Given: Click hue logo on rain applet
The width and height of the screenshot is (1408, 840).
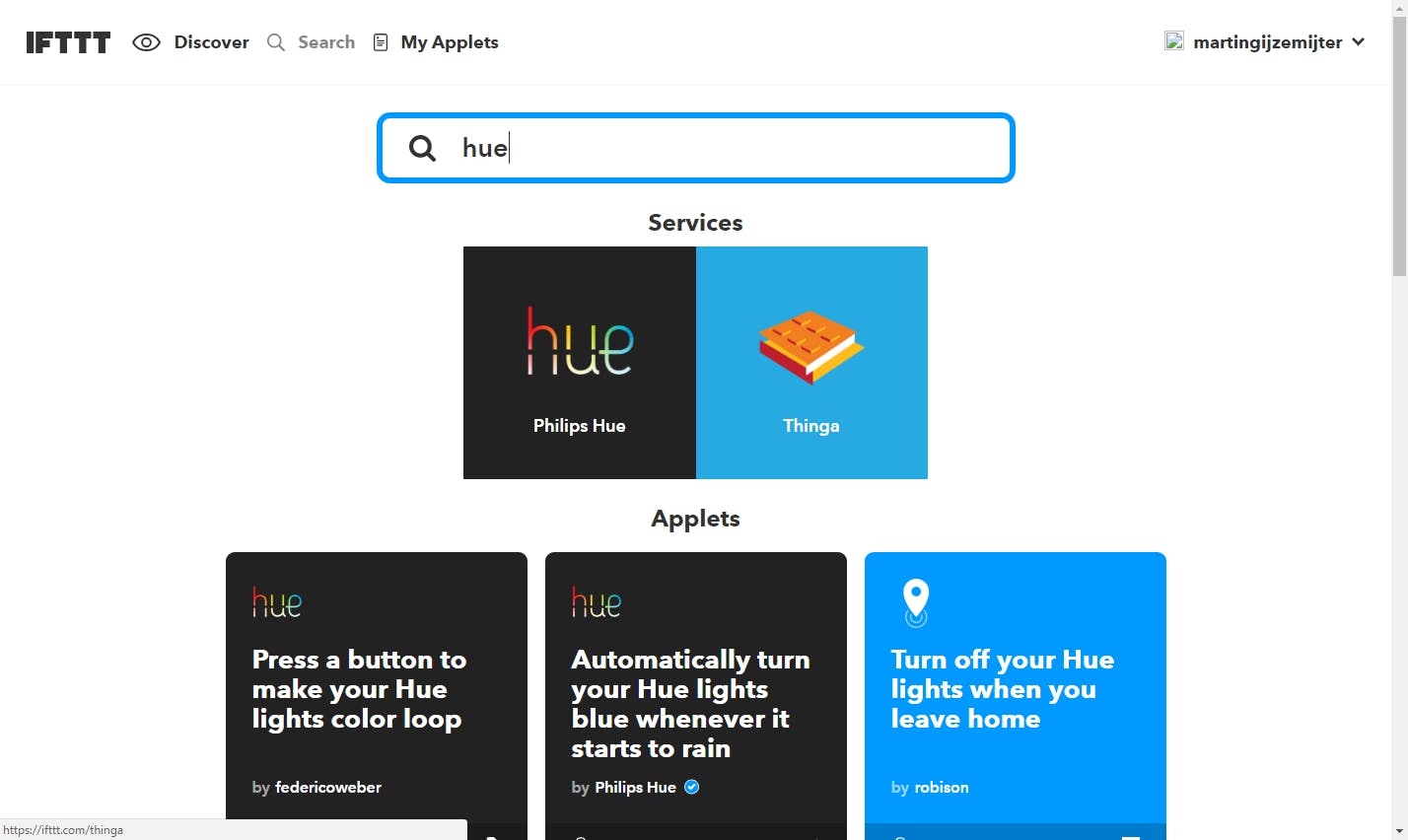Looking at the screenshot, I should [x=597, y=601].
